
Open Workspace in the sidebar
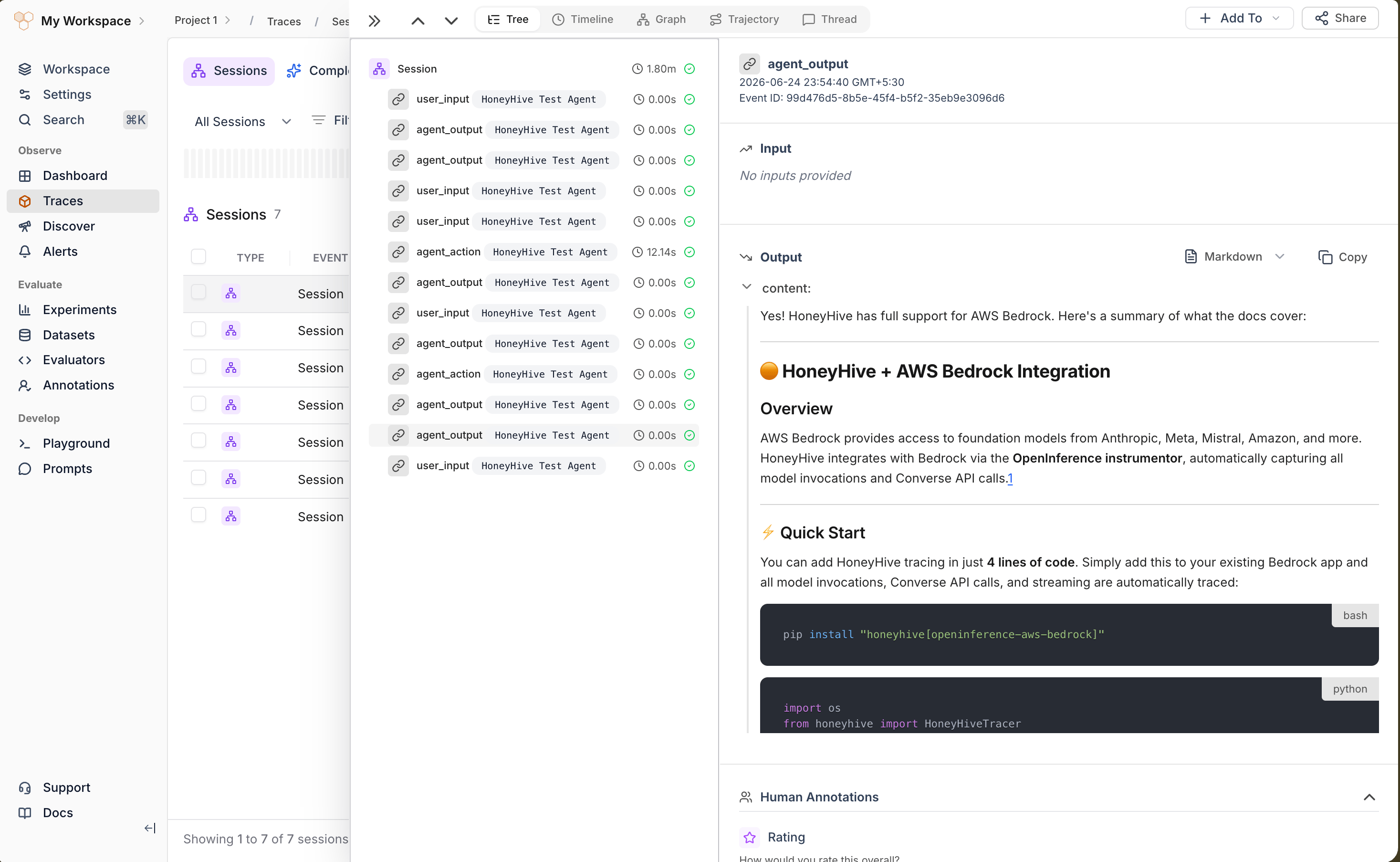tap(76, 69)
